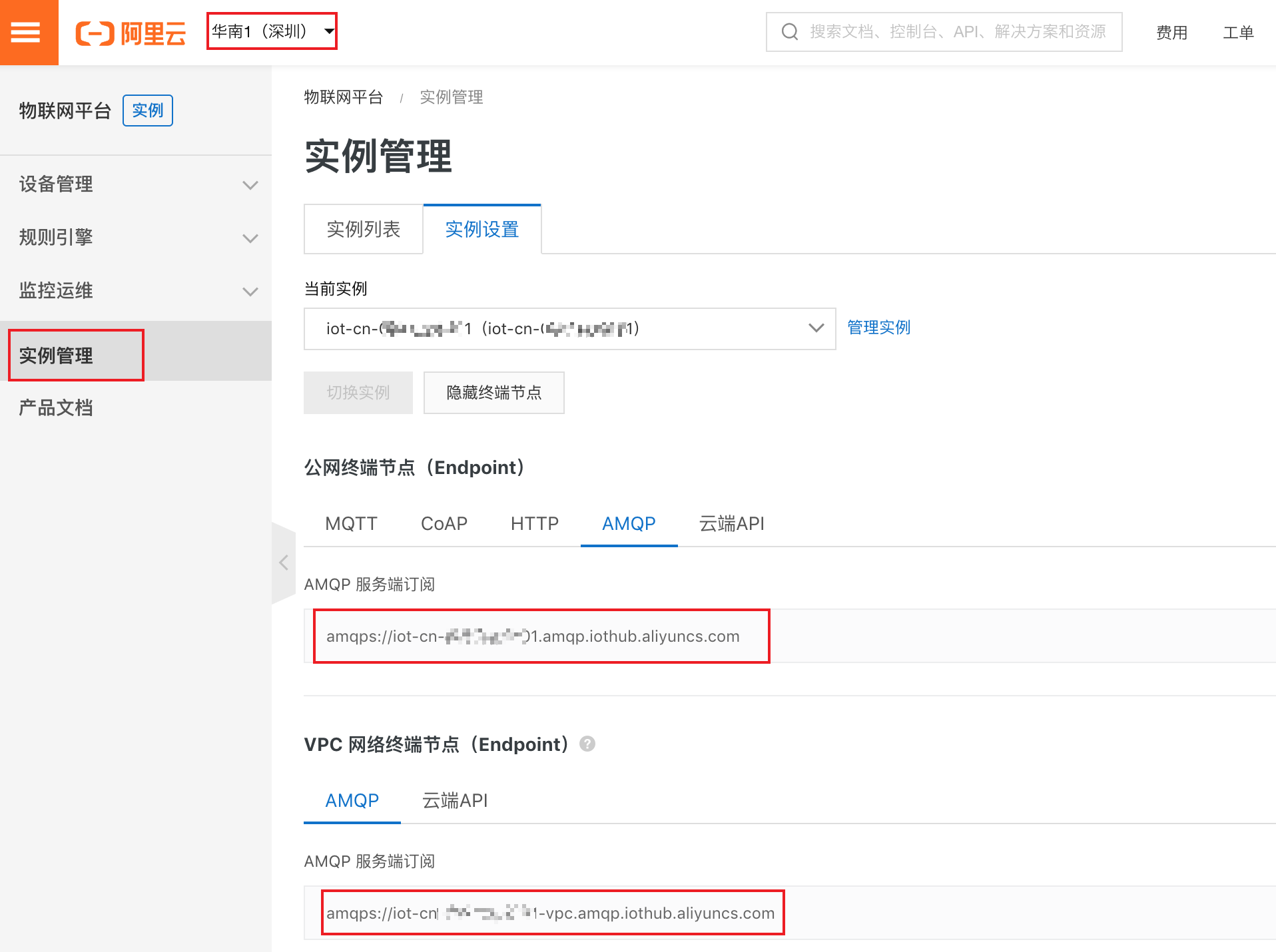
Task: Select the public 云端API endpoint tab
Action: (731, 524)
